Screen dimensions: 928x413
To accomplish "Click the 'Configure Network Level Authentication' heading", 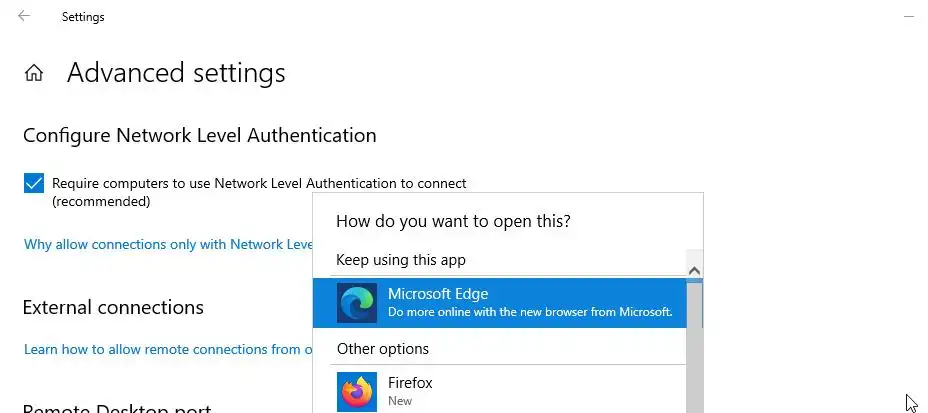I will tap(200, 135).
